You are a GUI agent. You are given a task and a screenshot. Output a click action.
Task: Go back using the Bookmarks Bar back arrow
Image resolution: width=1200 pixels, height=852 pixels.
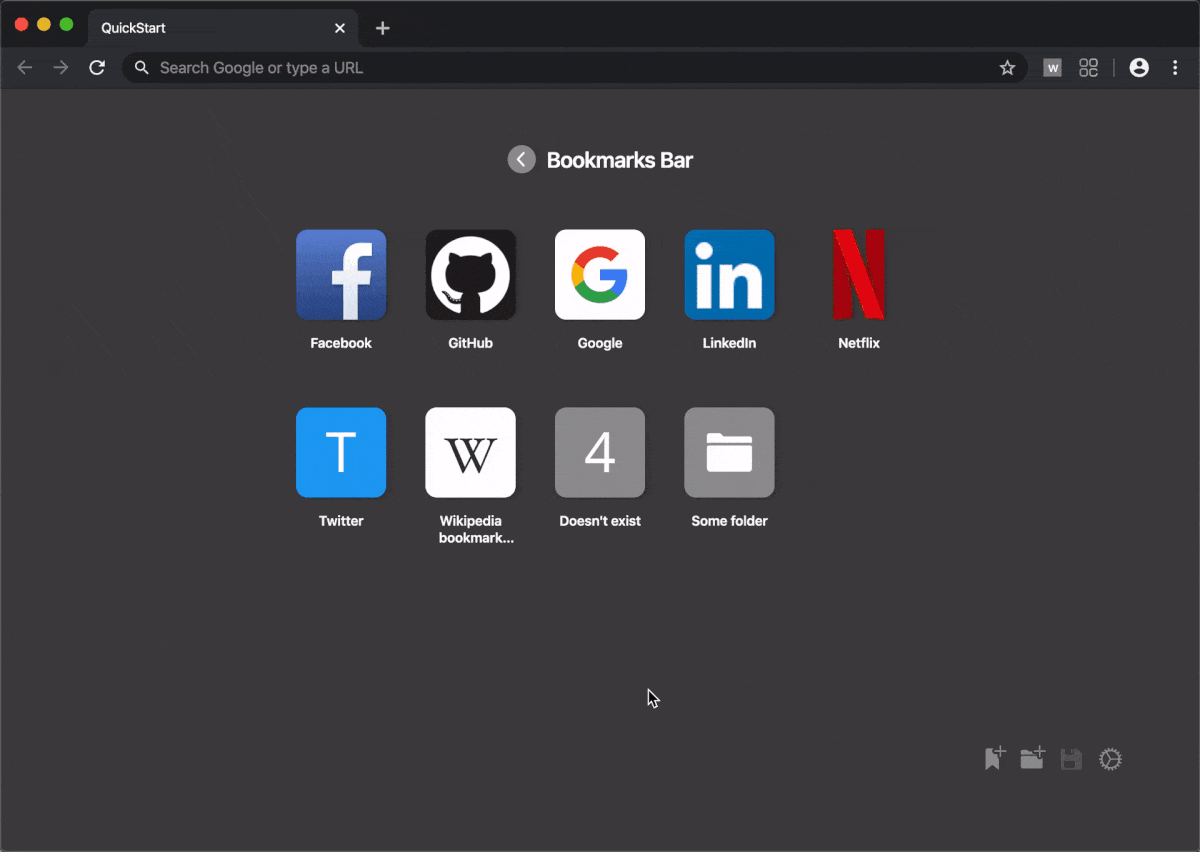(x=521, y=159)
